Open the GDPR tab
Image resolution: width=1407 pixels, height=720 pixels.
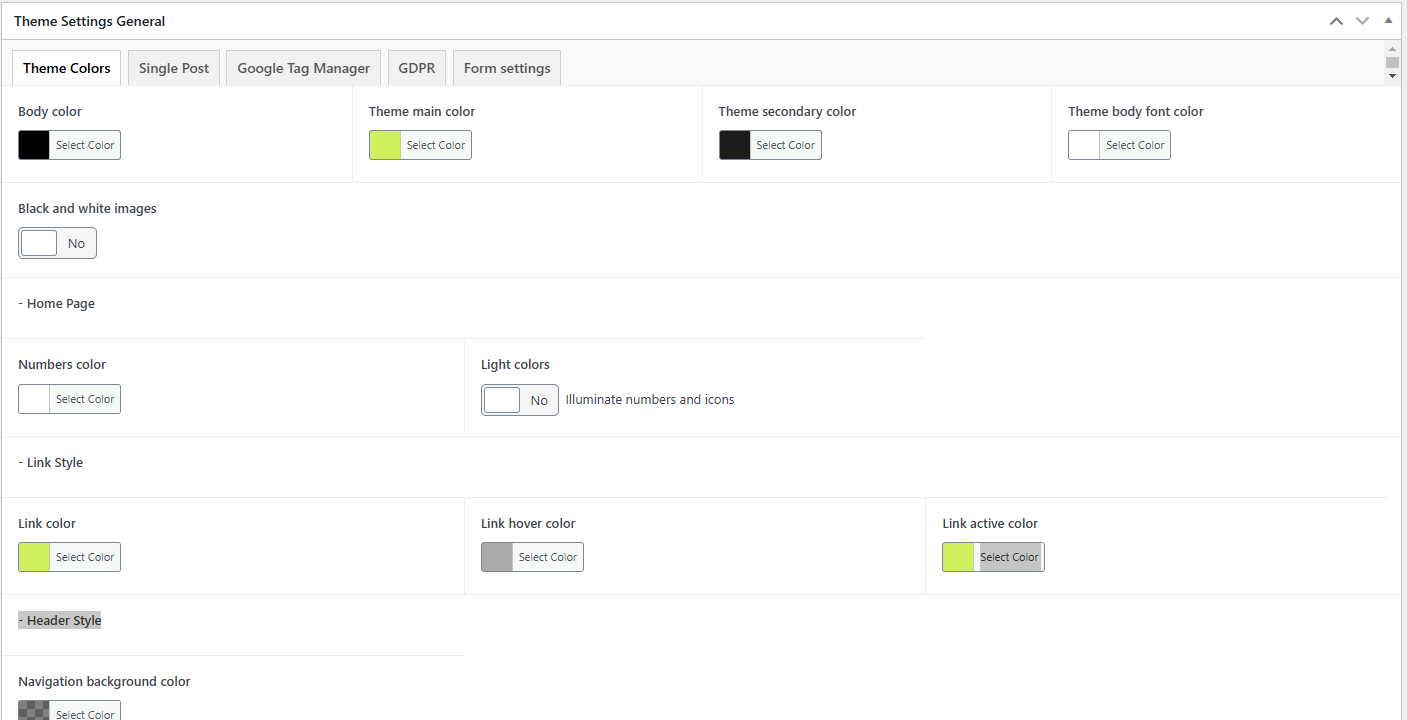pyautogui.click(x=416, y=68)
